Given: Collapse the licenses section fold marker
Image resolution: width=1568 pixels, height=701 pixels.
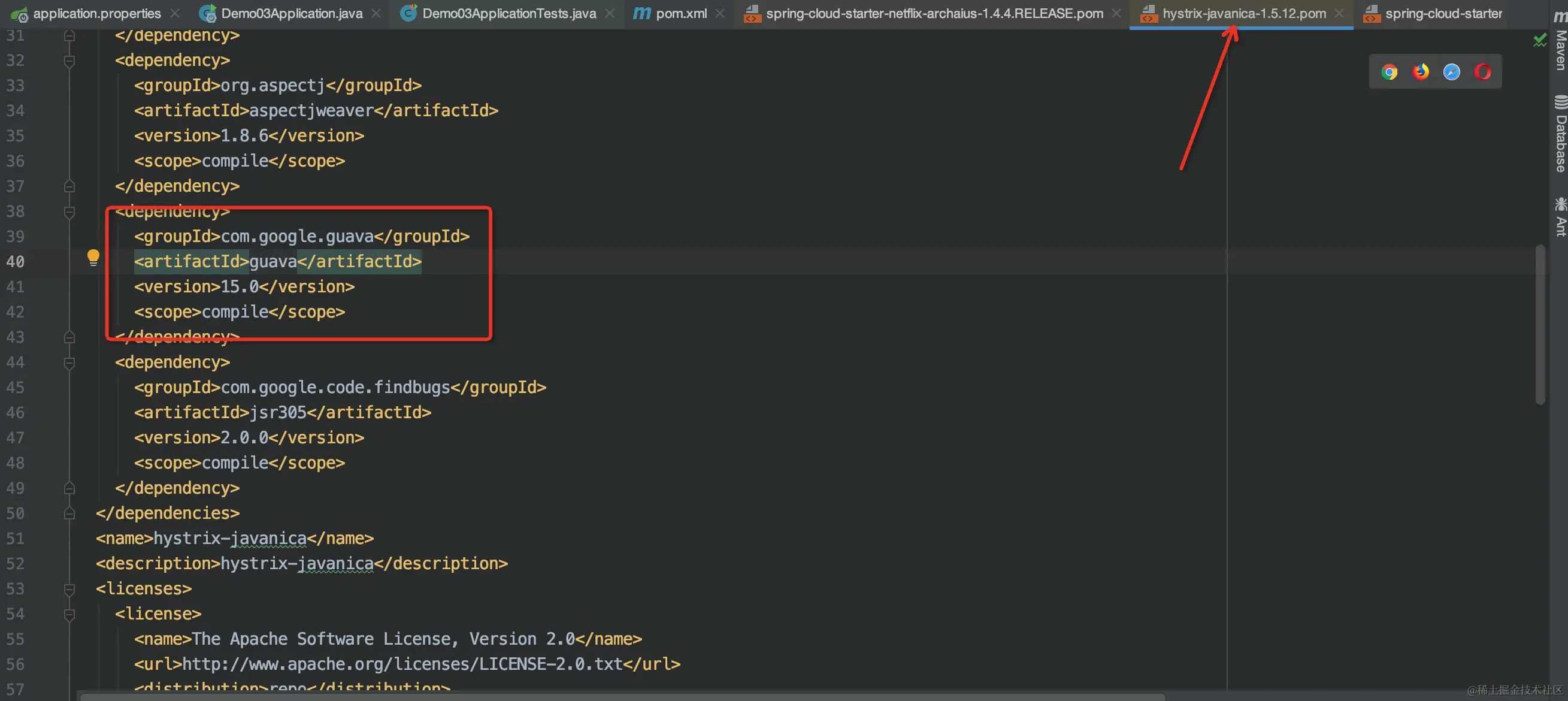Looking at the screenshot, I should coord(69,589).
